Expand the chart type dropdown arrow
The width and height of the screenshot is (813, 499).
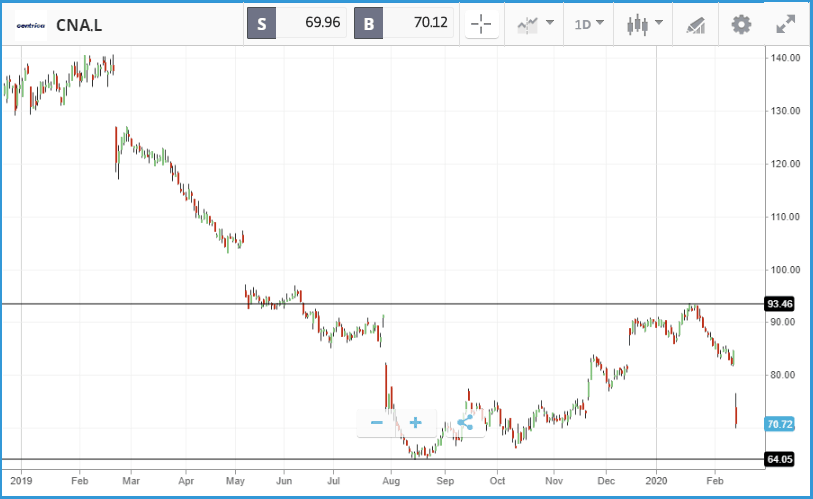pyautogui.click(x=659, y=23)
